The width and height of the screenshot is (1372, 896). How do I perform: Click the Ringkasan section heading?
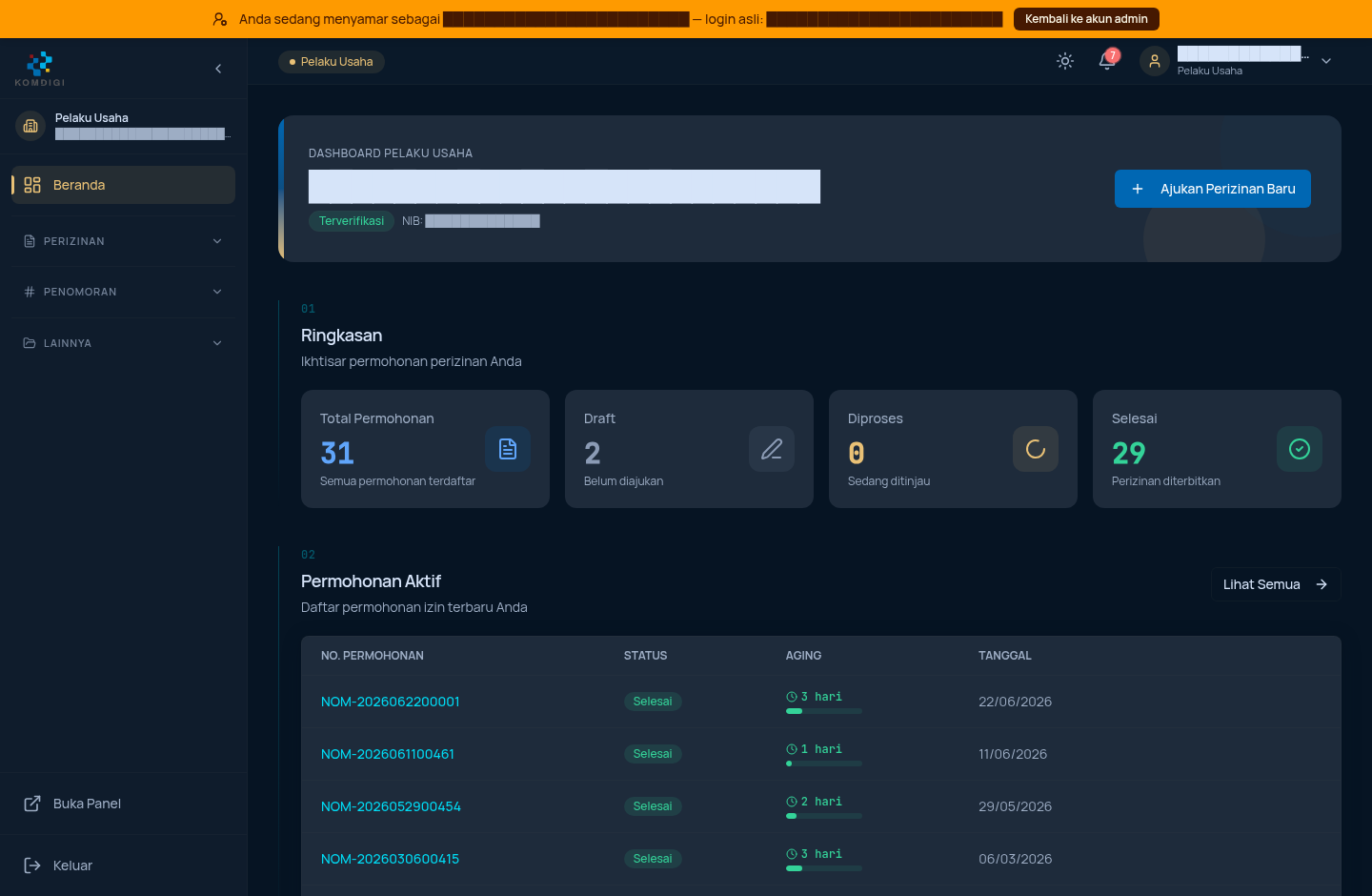point(341,336)
